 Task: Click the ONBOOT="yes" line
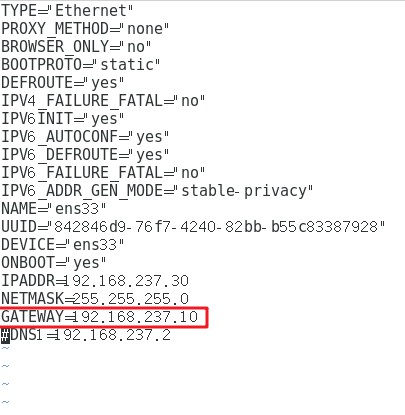click(x=54, y=262)
